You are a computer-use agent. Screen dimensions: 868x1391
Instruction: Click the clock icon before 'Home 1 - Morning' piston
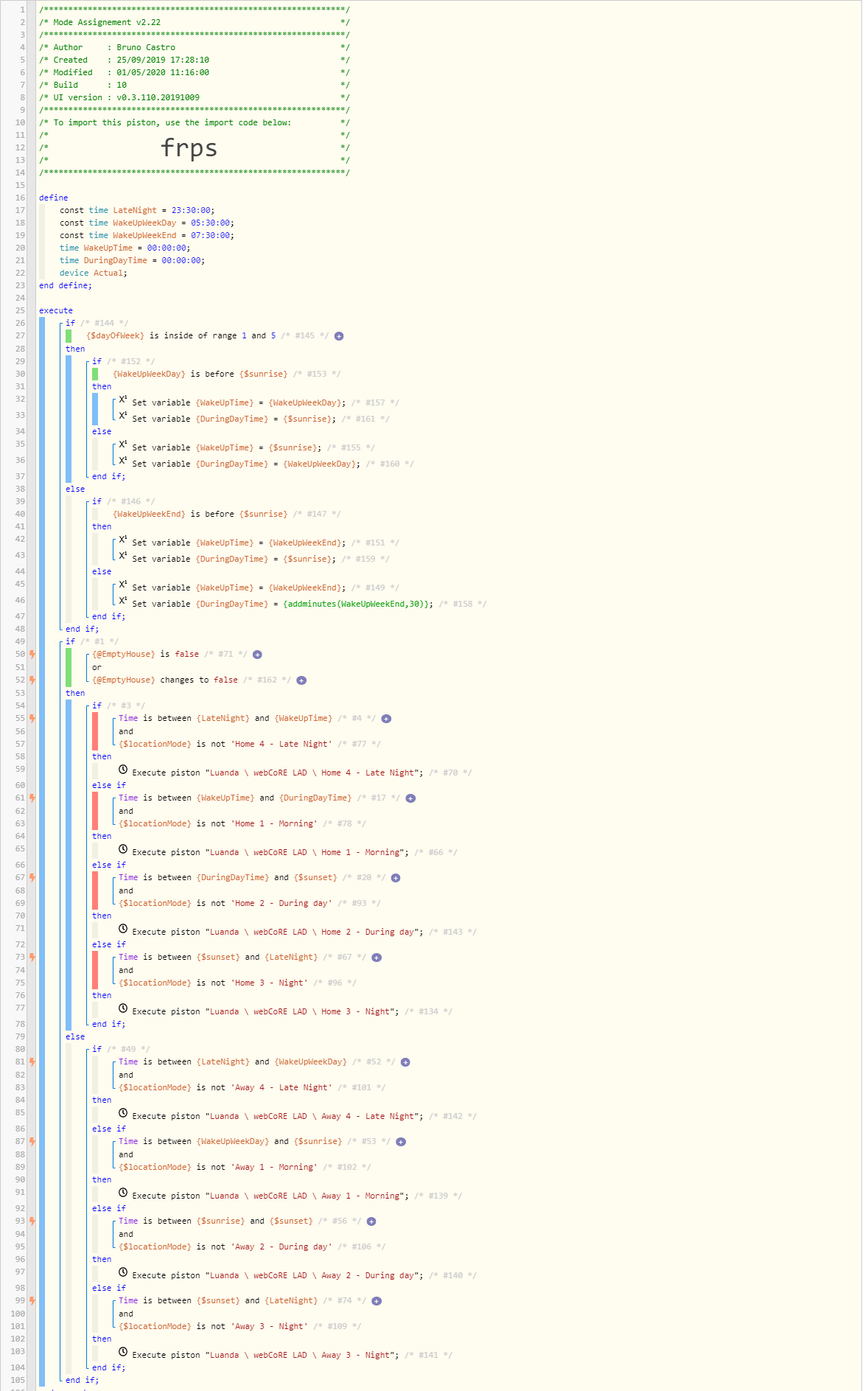click(123, 849)
